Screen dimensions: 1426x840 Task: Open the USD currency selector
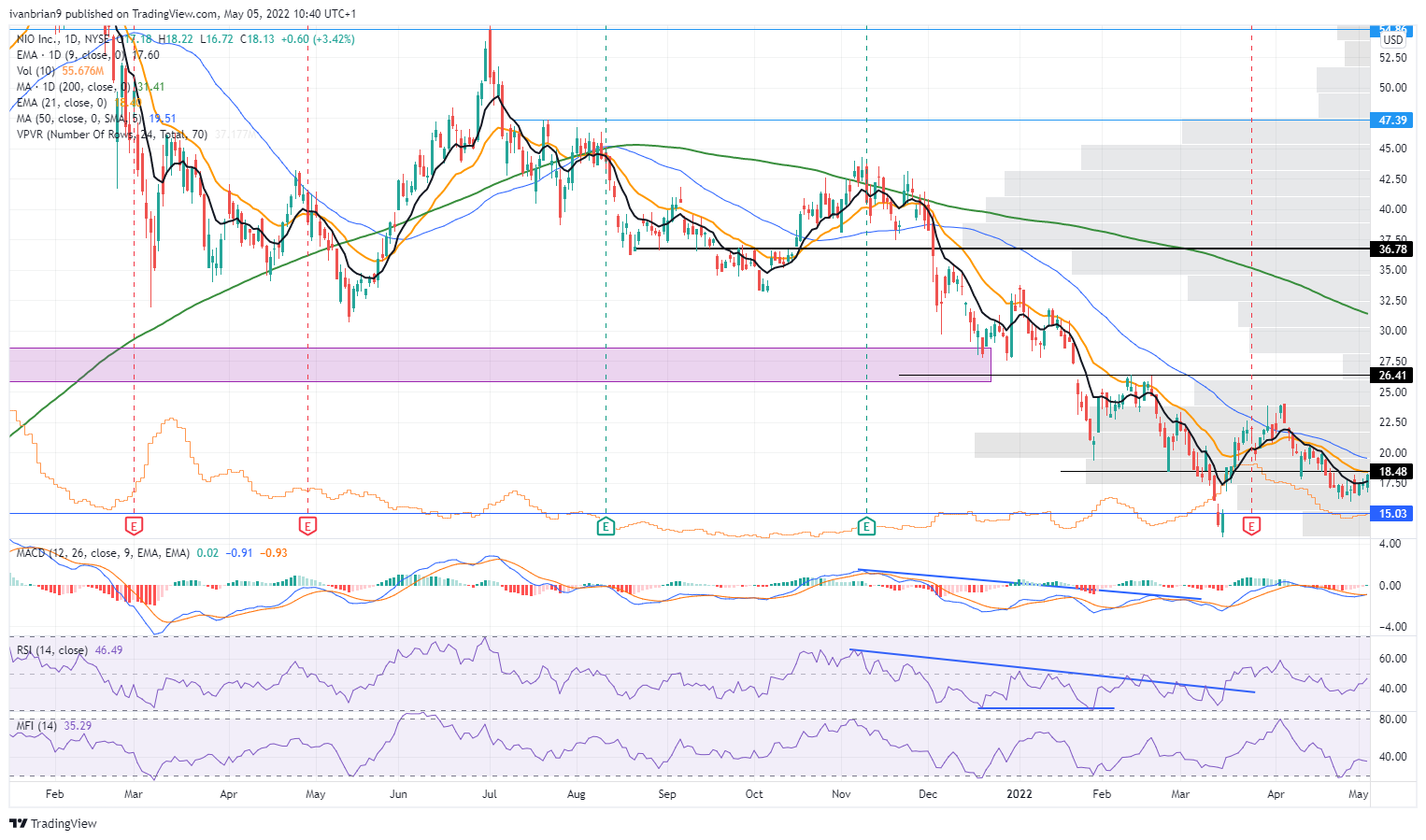coord(1393,40)
